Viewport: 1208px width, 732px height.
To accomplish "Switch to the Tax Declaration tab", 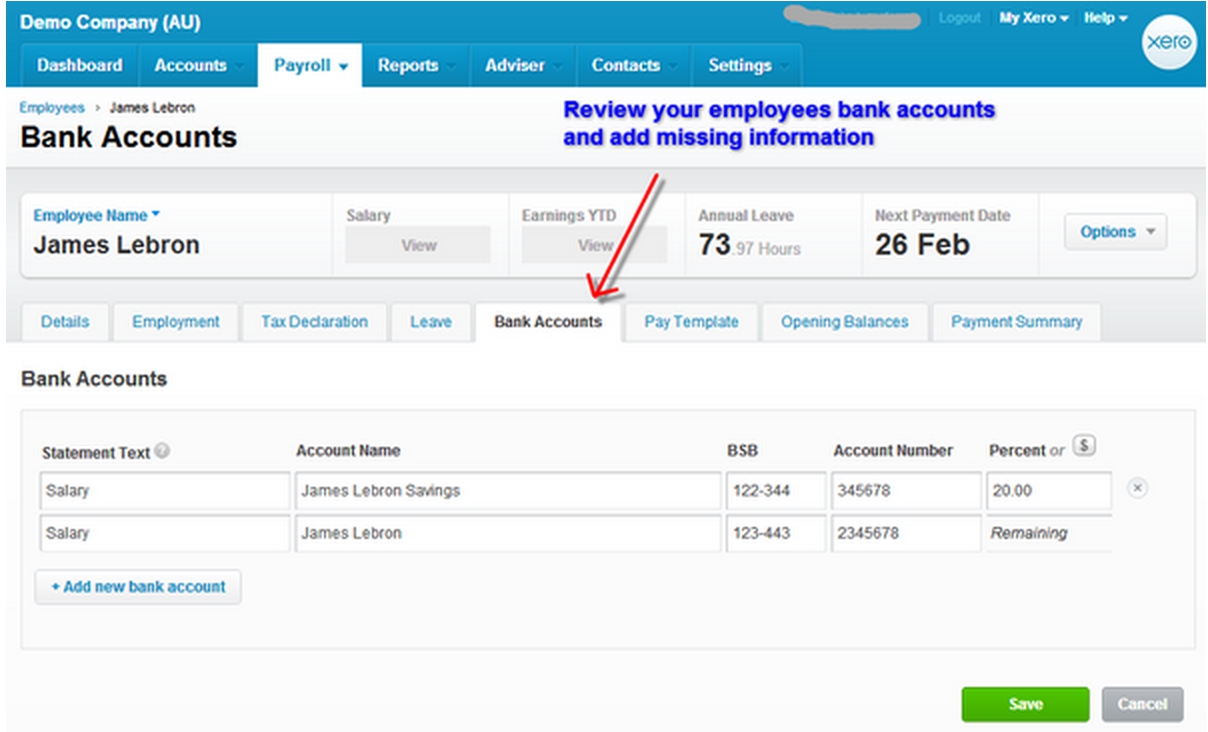I will pyautogui.click(x=314, y=322).
